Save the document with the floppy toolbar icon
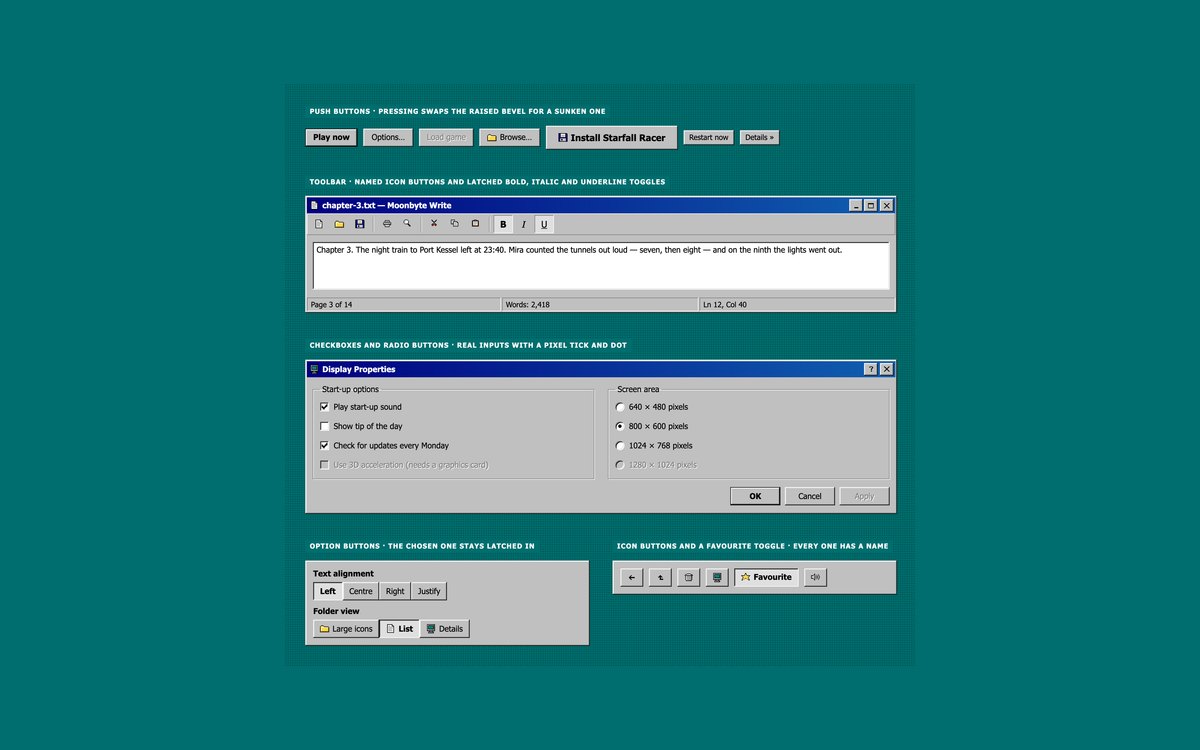This screenshot has height=750, width=1200. pos(359,224)
